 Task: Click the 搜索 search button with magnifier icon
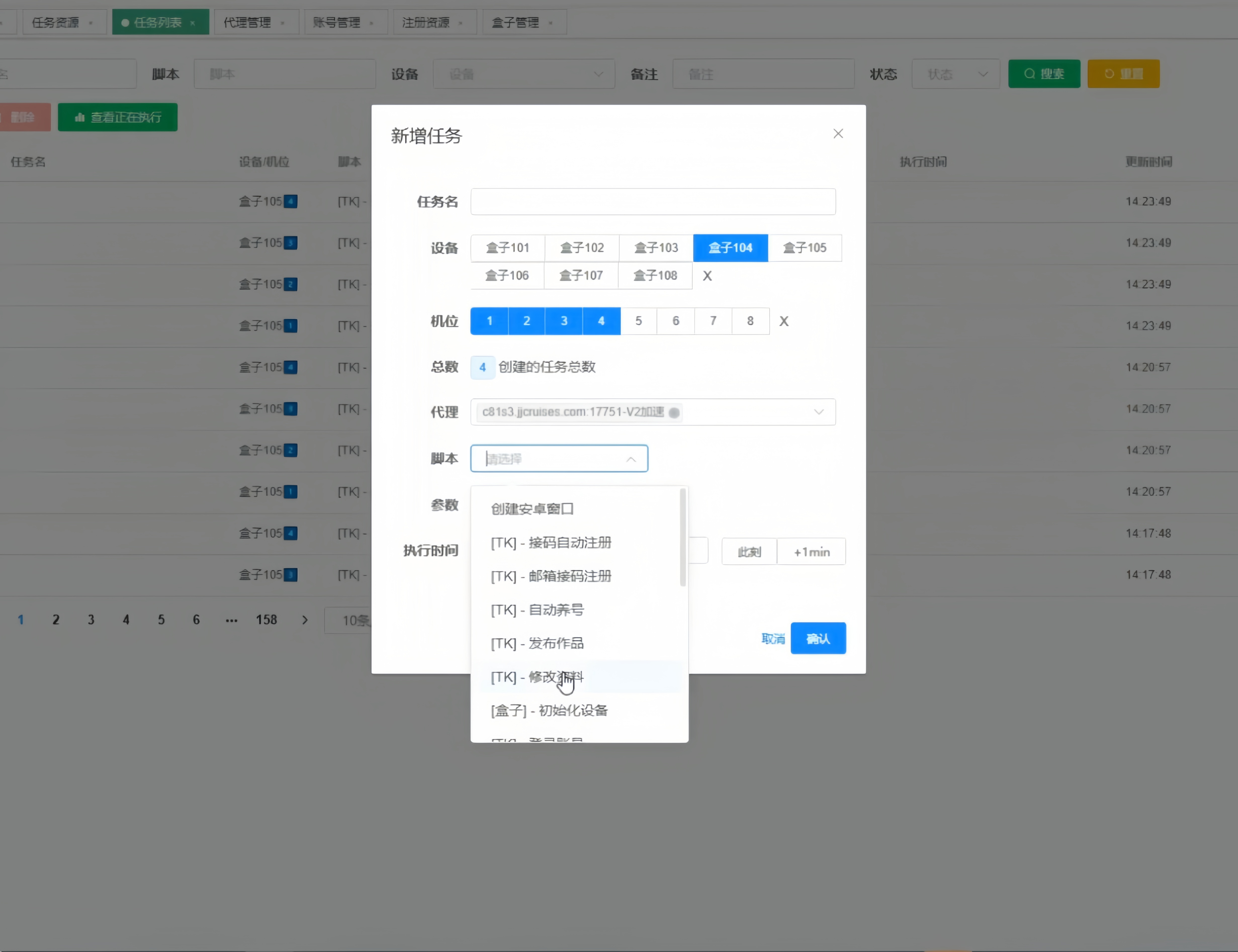pos(1044,74)
